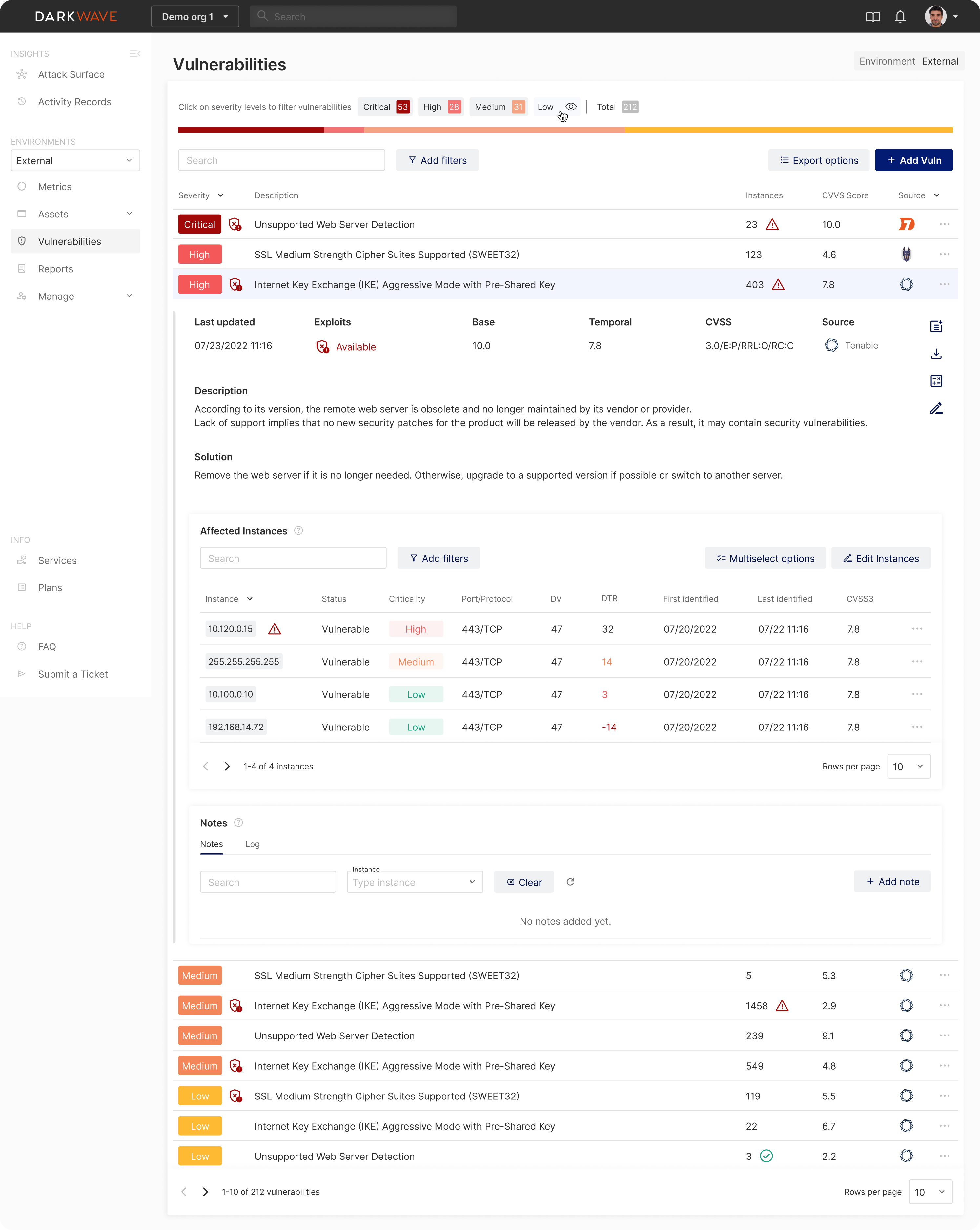This screenshot has height=1230, width=980.
Task: Open the External environment dropdown
Action: 75,160
